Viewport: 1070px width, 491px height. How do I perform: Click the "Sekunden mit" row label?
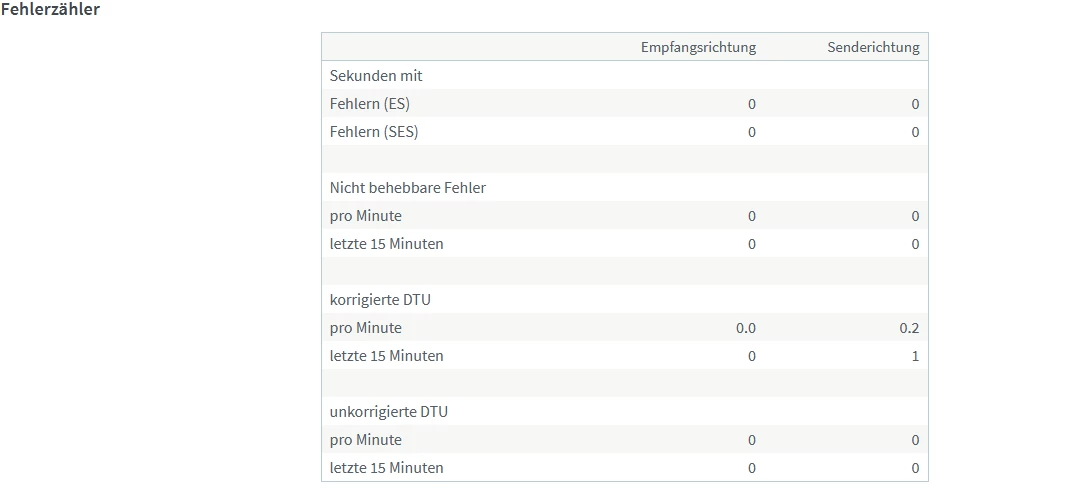click(x=376, y=75)
